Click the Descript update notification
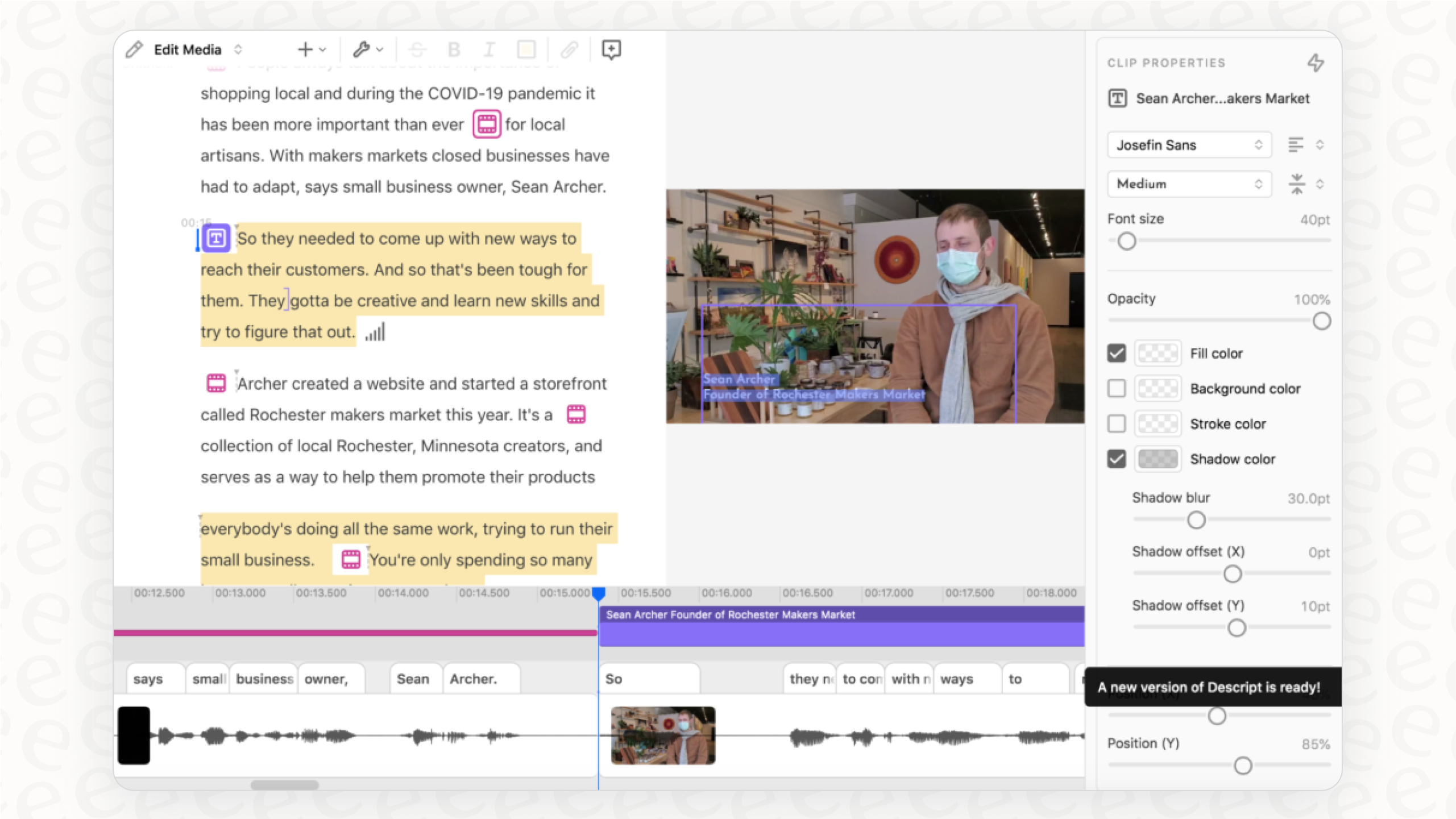1456x819 pixels. pos(1213,687)
